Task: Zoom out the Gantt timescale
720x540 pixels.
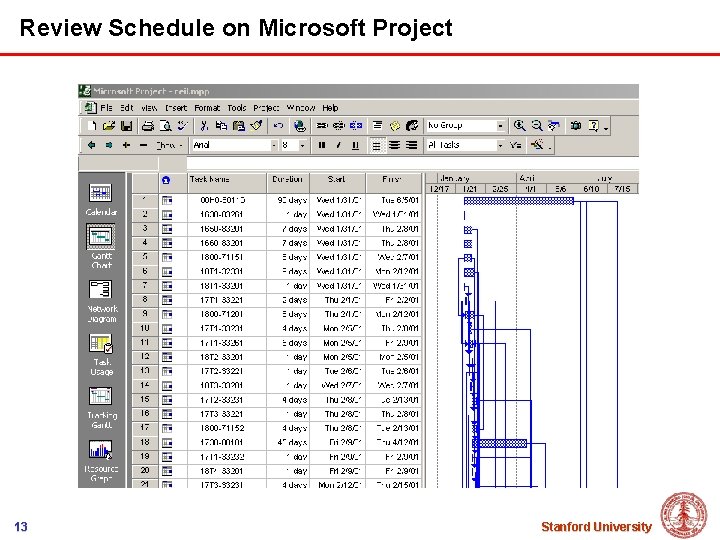Action: [536, 125]
